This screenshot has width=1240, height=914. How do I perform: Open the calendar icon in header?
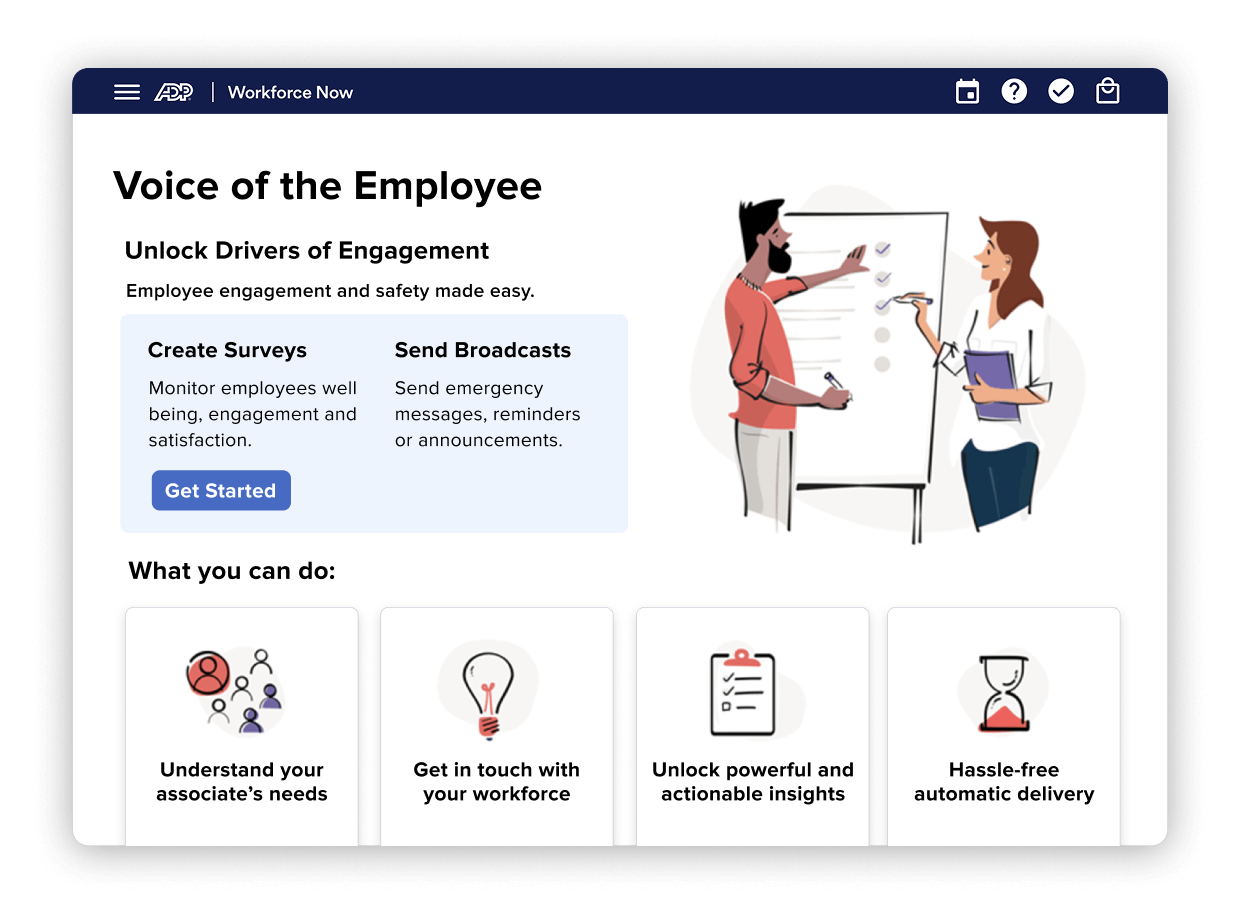pos(967,92)
